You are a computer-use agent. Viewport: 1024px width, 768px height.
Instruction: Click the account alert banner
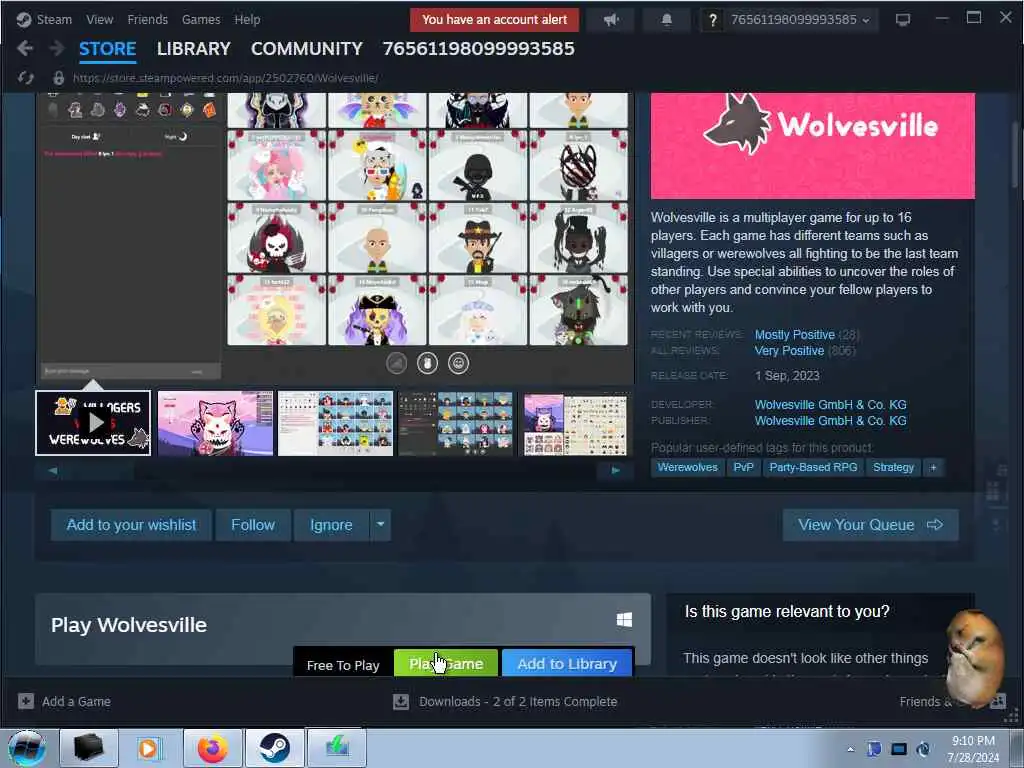pos(494,20)
